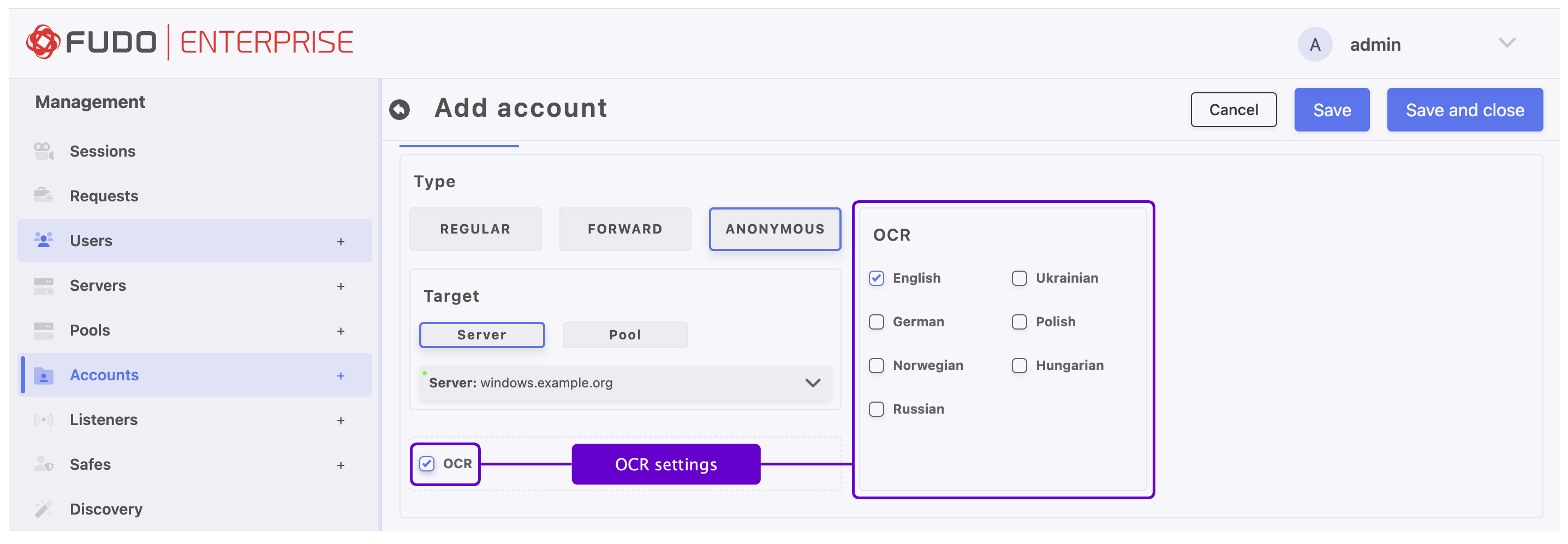This screenshot has height=544, width=1568.
Task: Open the Servers menu item
Action: [x=195, y=285]
